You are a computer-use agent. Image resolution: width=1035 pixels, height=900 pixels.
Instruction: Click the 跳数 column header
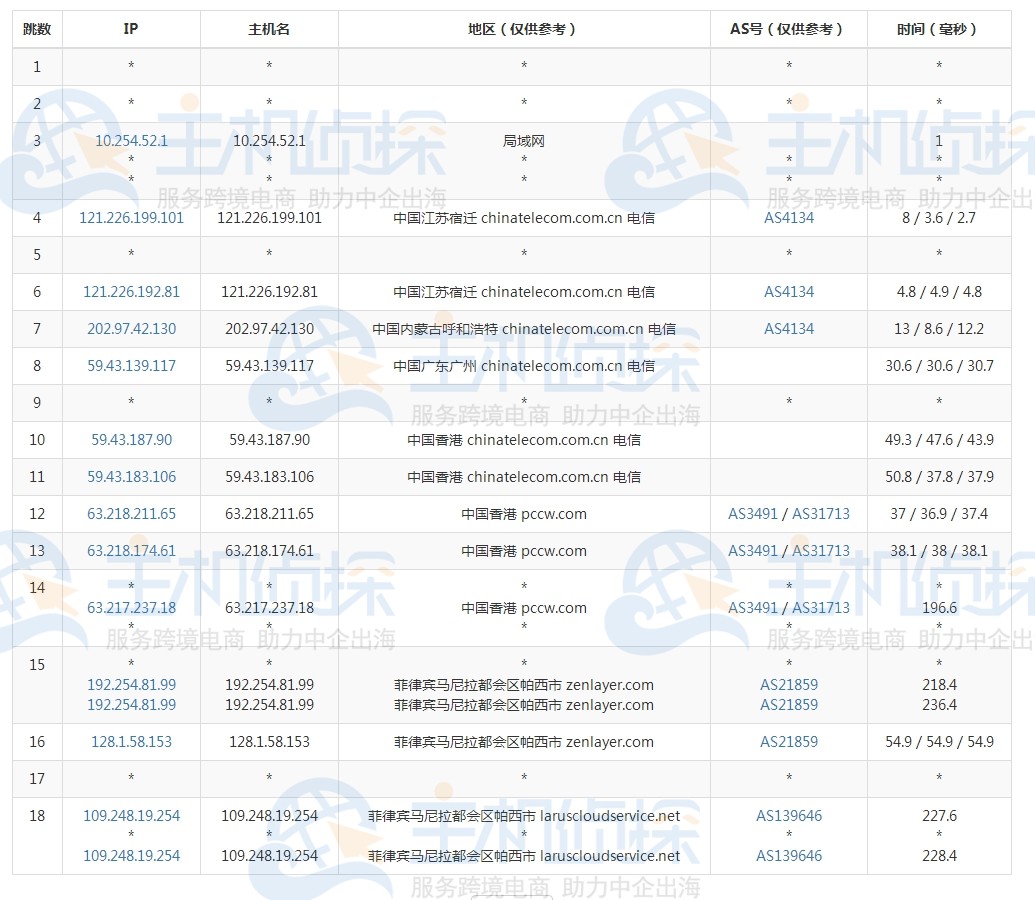(x=37, y=29)
